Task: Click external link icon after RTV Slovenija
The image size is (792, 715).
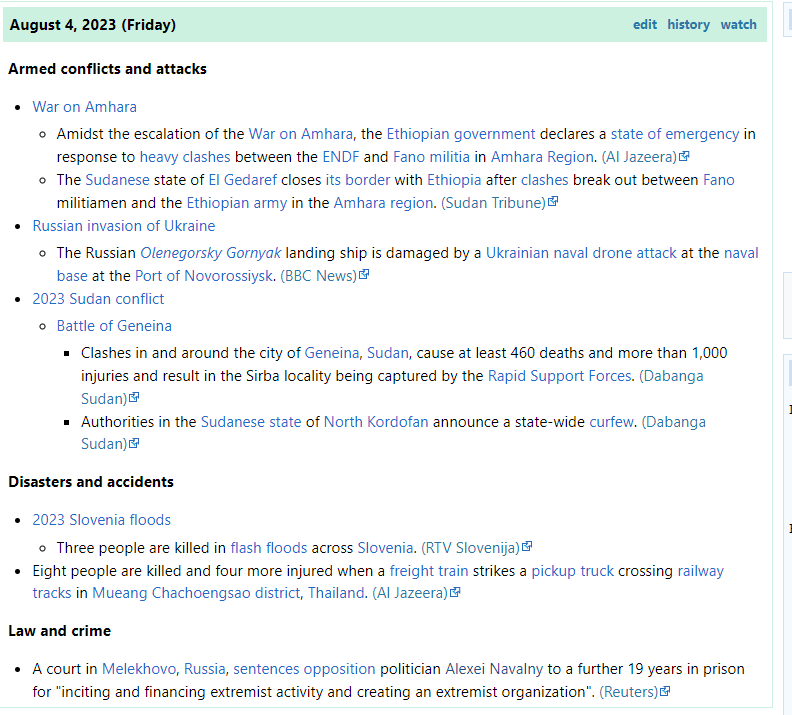Action: click(527, 548)
